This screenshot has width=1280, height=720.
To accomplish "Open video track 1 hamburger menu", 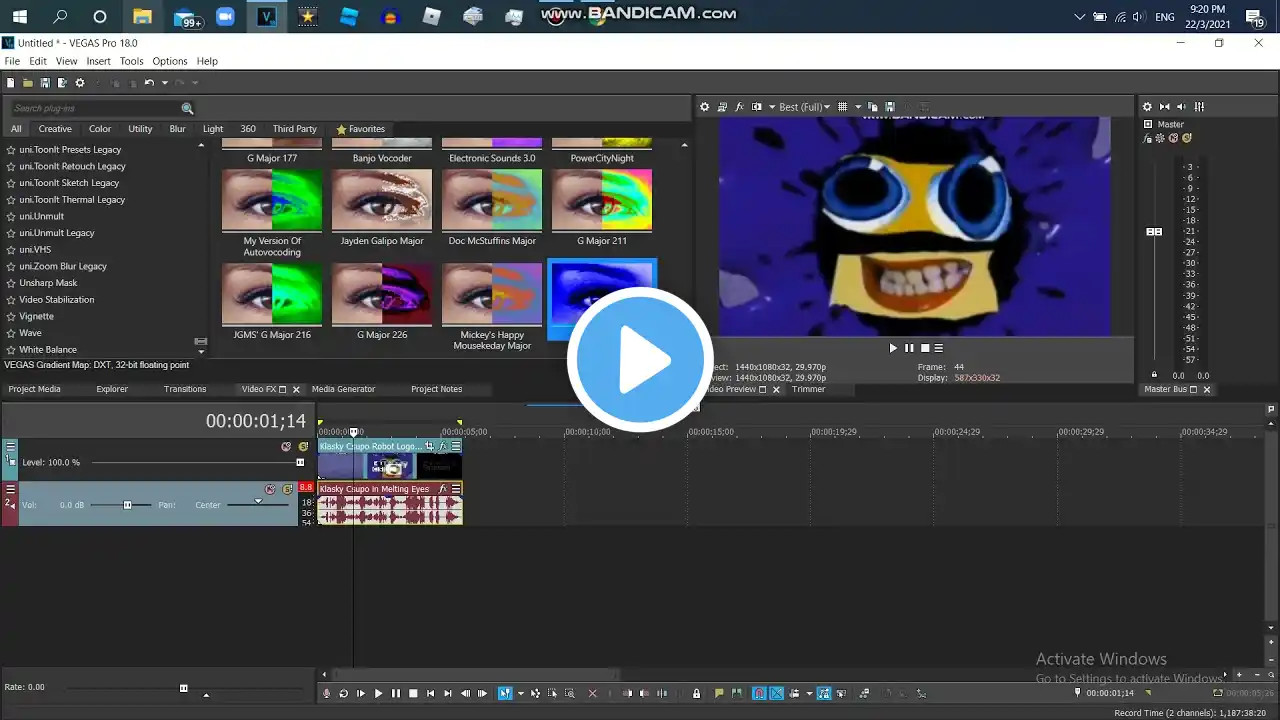I will 11,446.
